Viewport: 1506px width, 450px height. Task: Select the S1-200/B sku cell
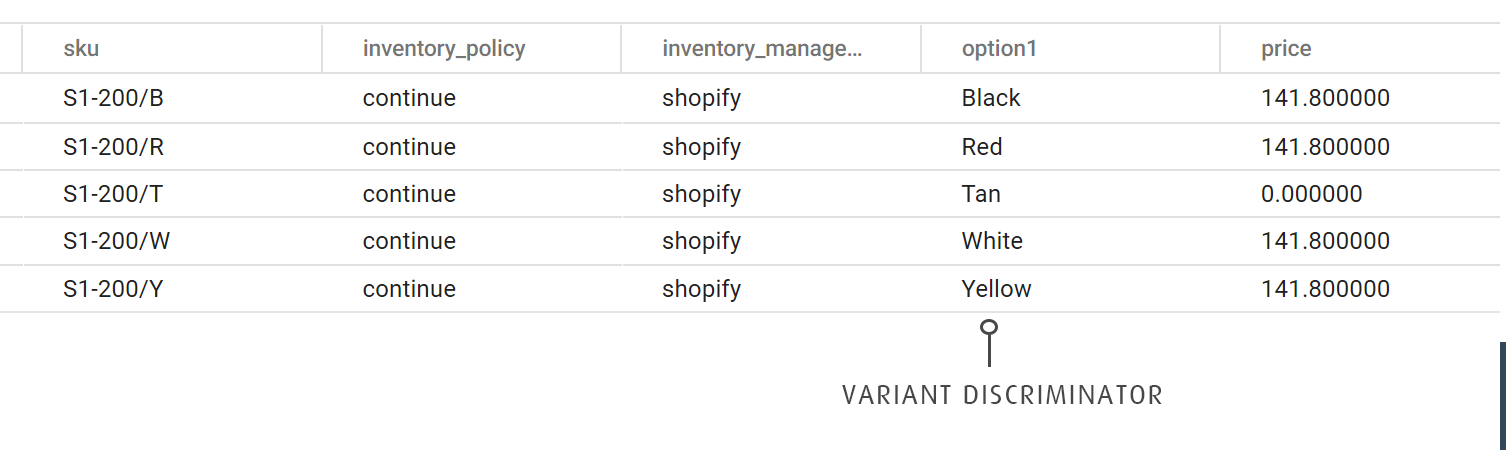pyautogui.click(x=113, y=98)
